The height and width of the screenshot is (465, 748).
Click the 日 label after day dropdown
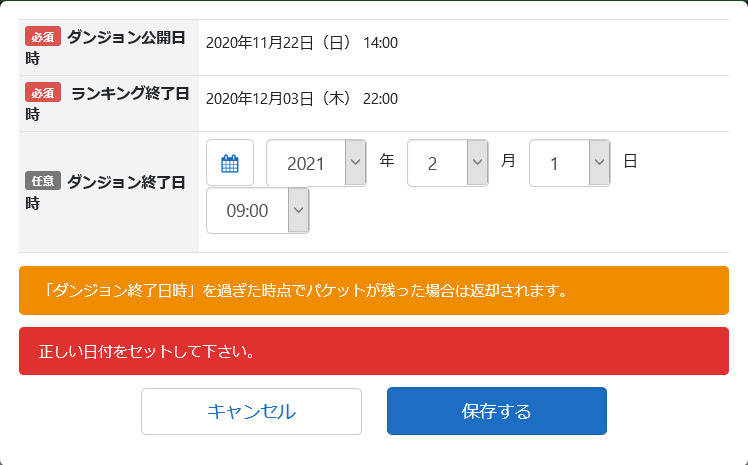pyautogui.click(x=630, y=160)
